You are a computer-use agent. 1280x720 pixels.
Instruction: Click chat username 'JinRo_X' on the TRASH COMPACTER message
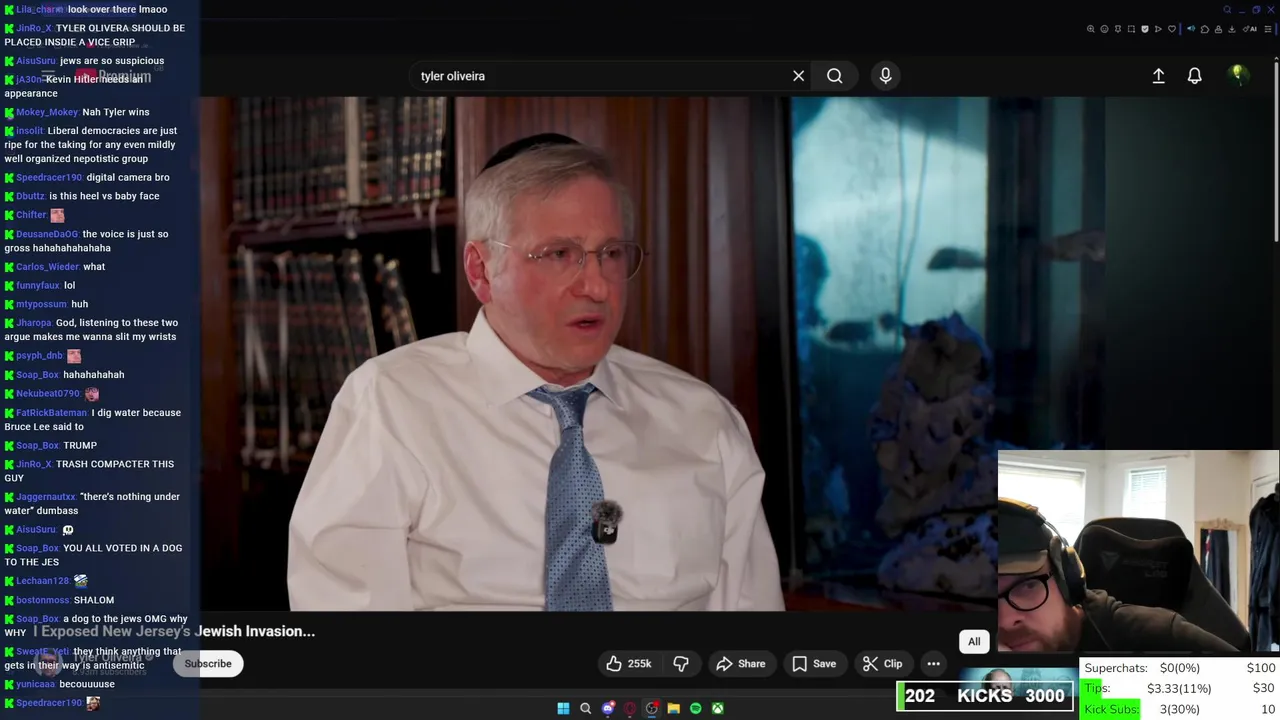coord(33,464)
